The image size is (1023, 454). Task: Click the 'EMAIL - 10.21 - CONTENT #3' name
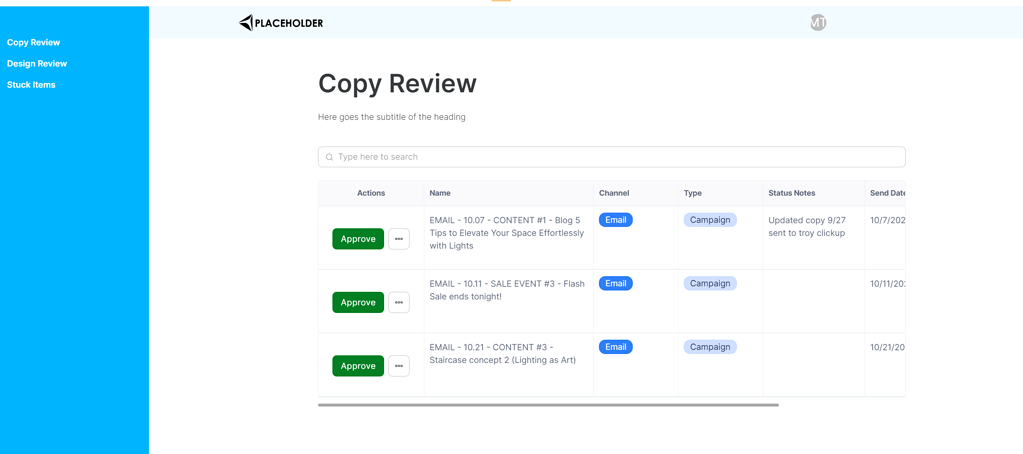click(502, 354)
